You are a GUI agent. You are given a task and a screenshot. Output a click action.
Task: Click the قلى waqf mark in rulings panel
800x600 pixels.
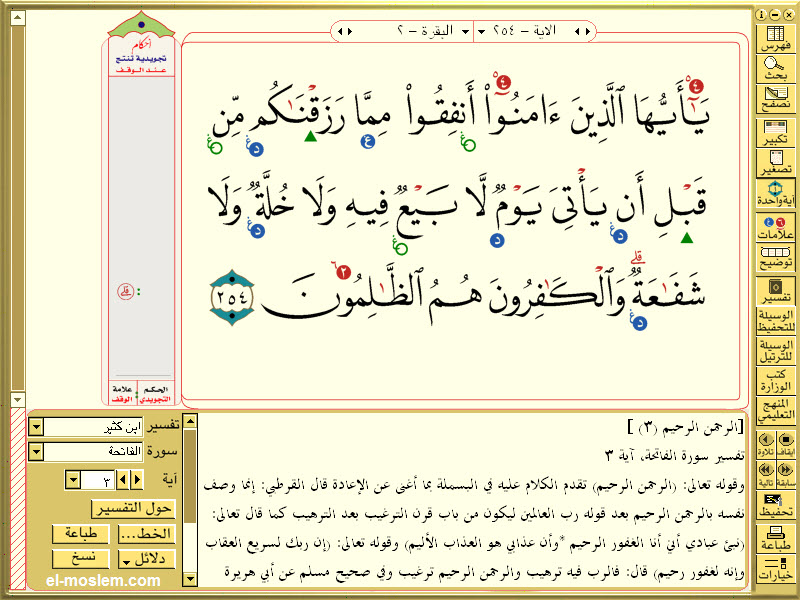[126, 292]
